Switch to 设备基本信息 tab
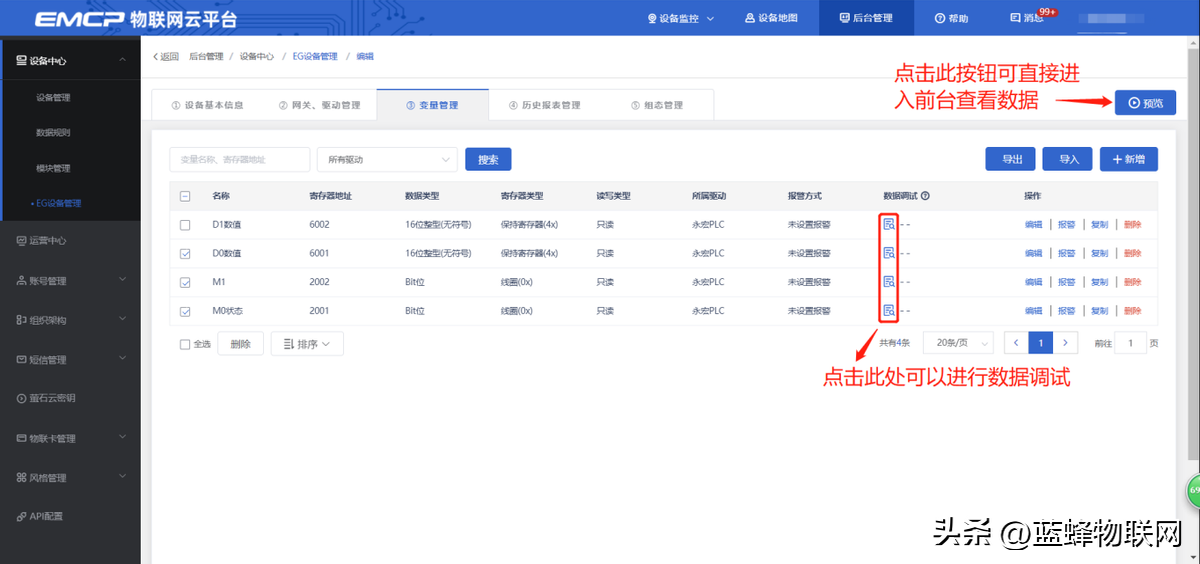 coord(207,105)
